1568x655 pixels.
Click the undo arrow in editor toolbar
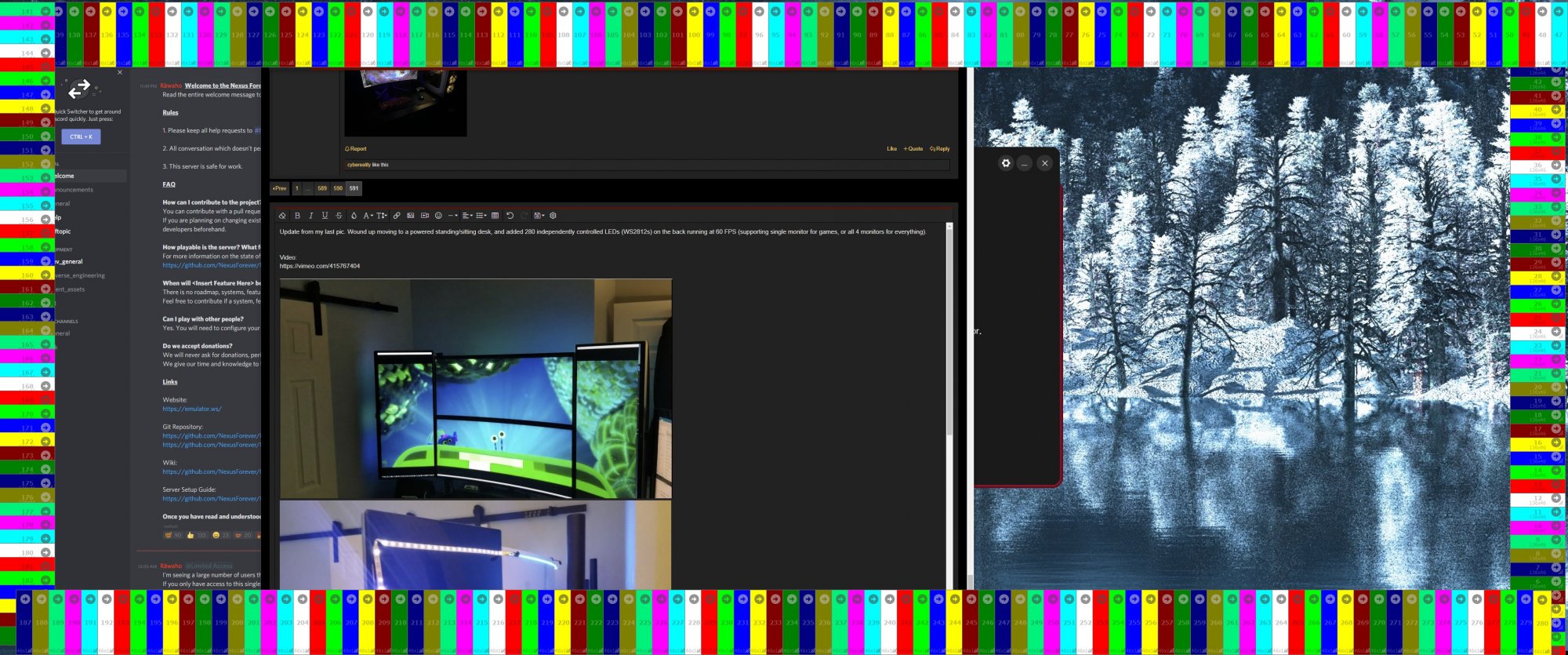tap(510, 216)
